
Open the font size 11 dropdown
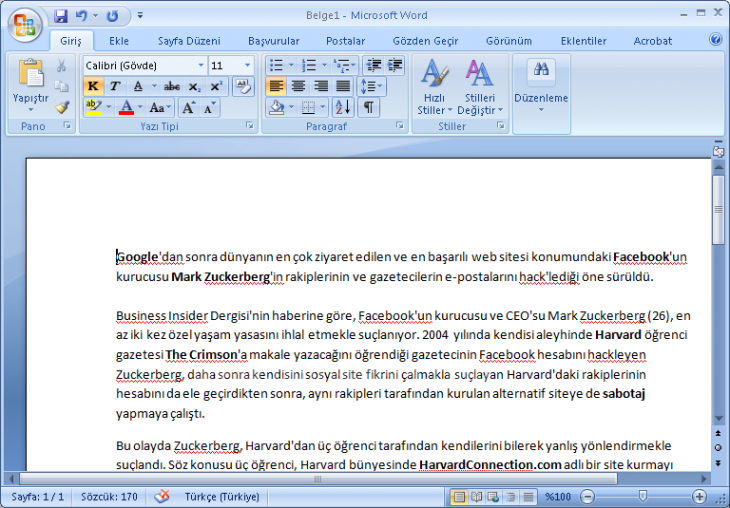click(248, 65)
